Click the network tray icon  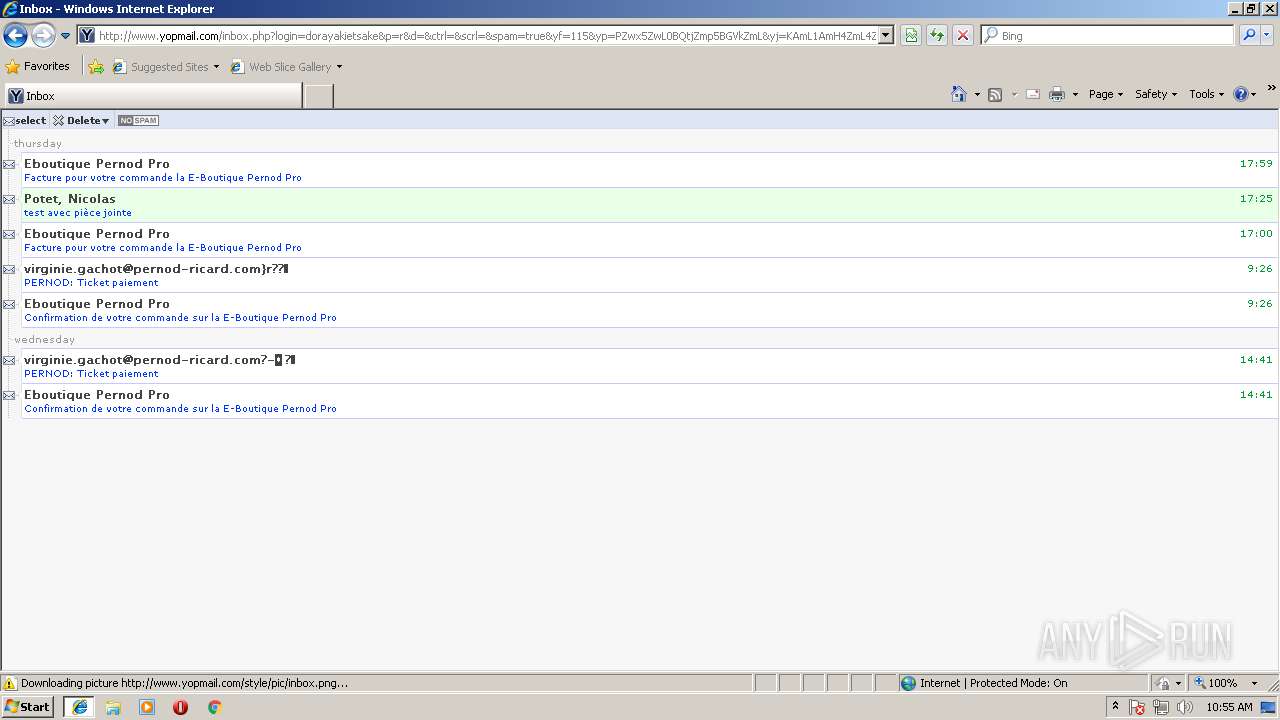click(1161, 707)
